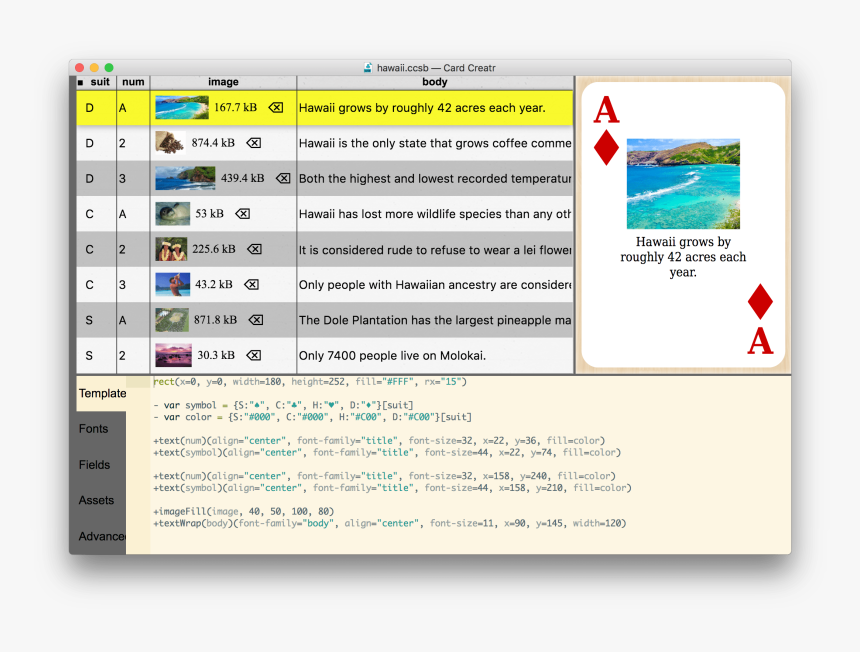Select the row about Molokai population
The height and width of the screenshot is (652, 860).
pos(434,355)
